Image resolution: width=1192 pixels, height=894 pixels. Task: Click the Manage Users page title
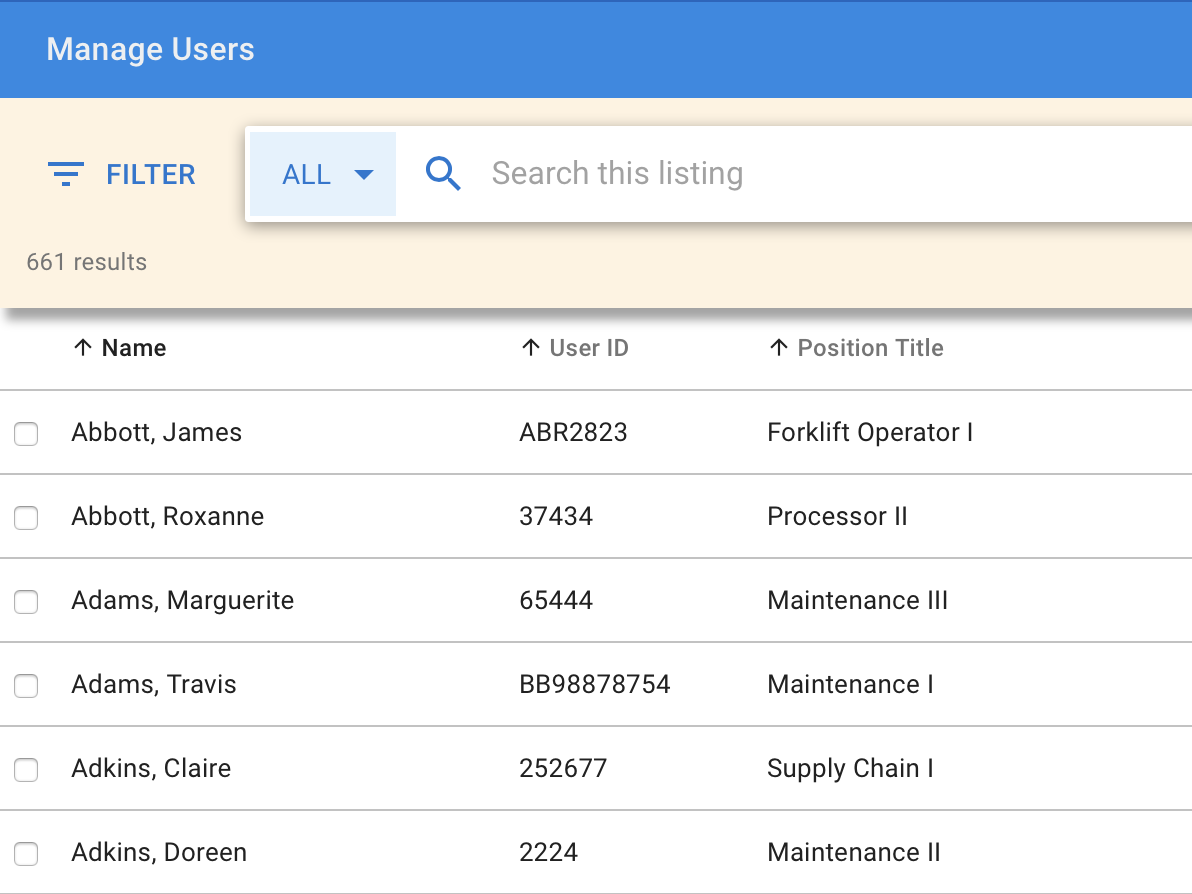[x=151, y=49]
